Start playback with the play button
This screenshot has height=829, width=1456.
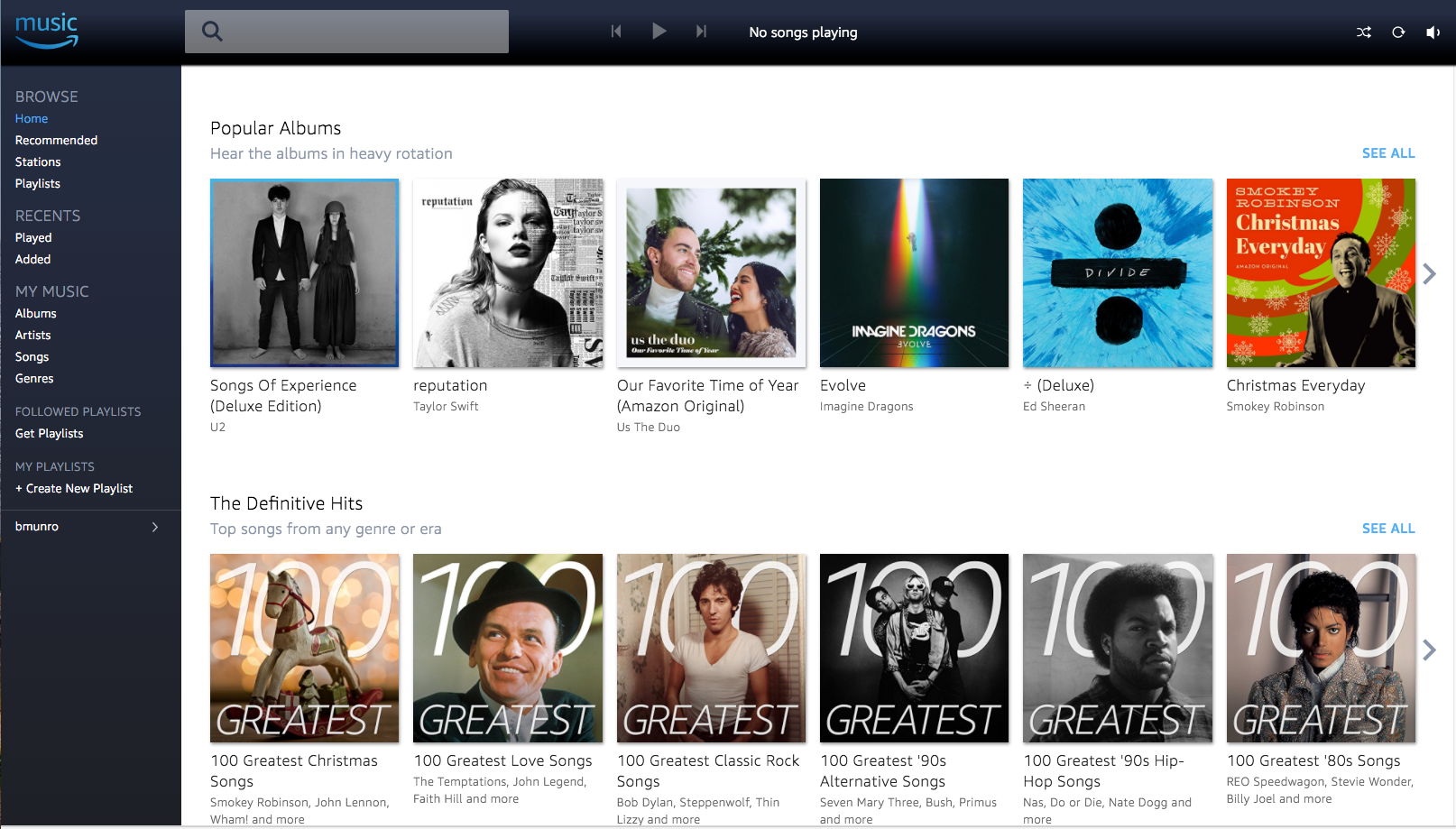coord(659,32)
